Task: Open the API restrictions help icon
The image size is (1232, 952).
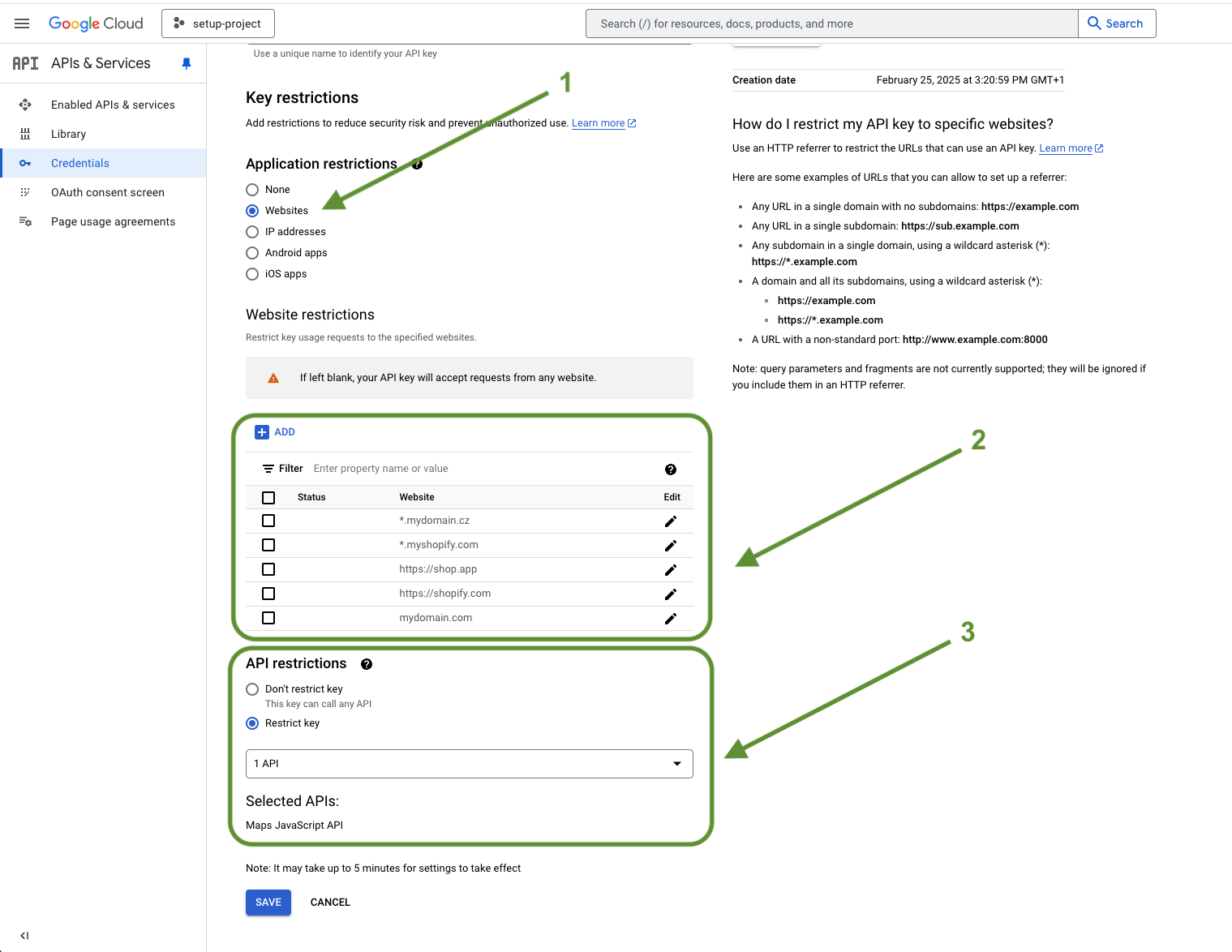Action: click(x=367, y=664)
